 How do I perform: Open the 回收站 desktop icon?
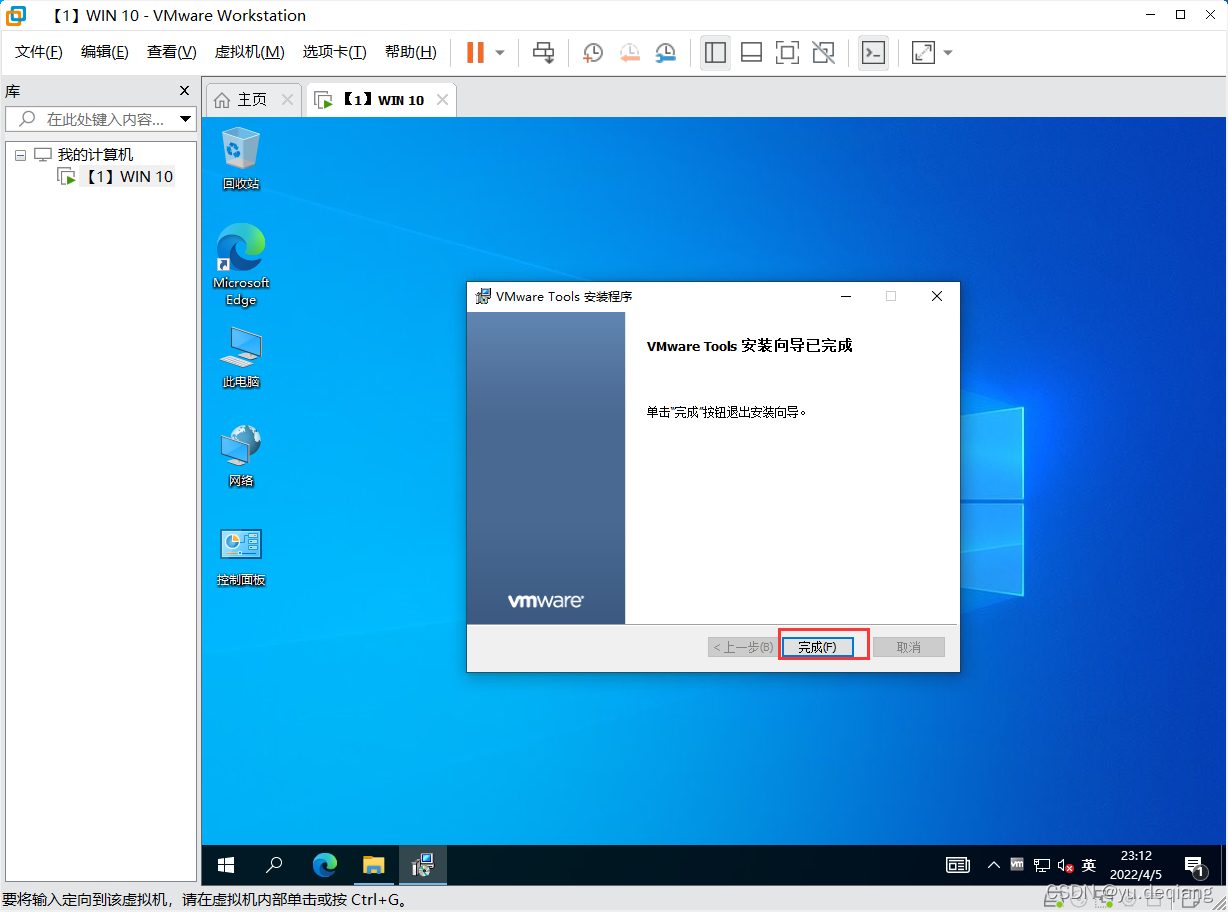coord(240,159)
